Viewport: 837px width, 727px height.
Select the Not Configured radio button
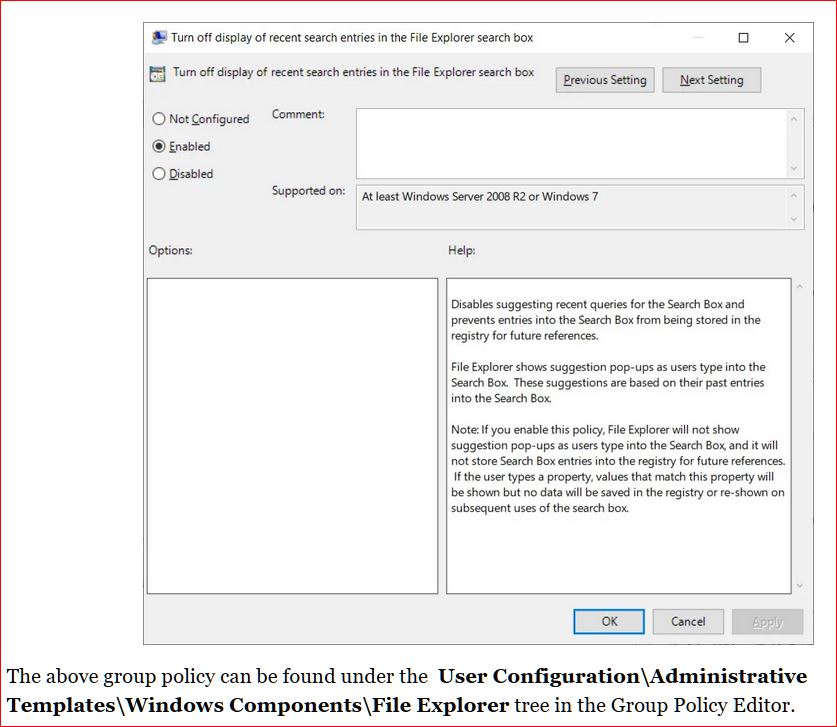click(159, 119)
